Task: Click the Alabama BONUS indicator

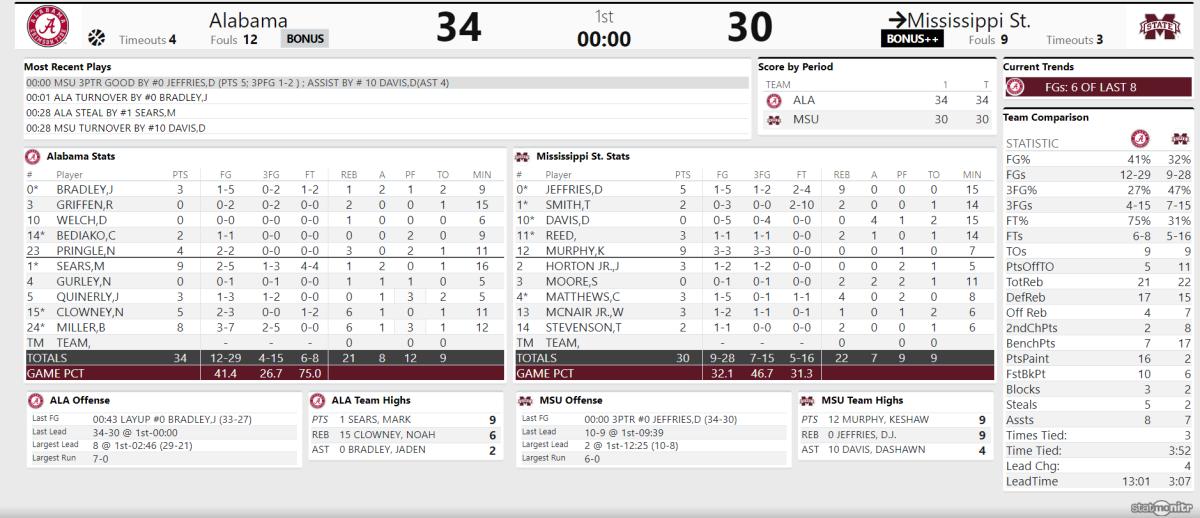Action: 304,39
